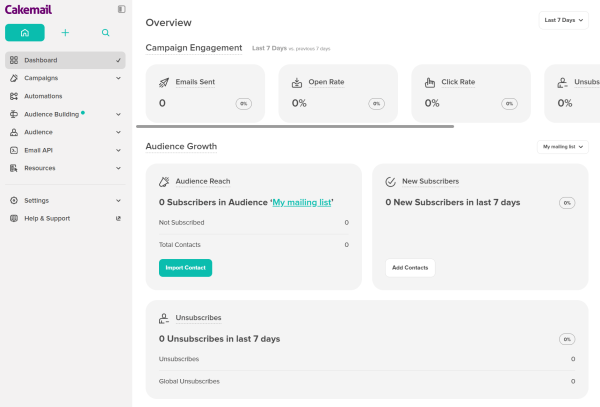
Task: Click the teal dot on Audience Building
Action: (x=83, y=112)
